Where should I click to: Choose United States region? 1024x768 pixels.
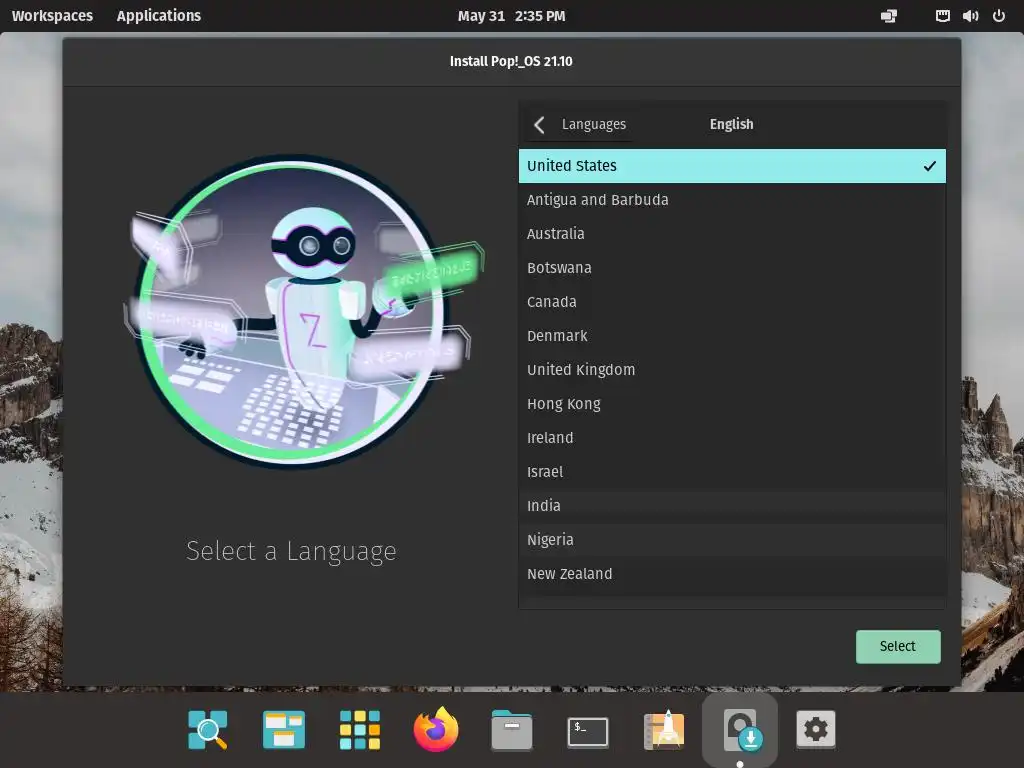pyautogui.click(x=732, y=166)
